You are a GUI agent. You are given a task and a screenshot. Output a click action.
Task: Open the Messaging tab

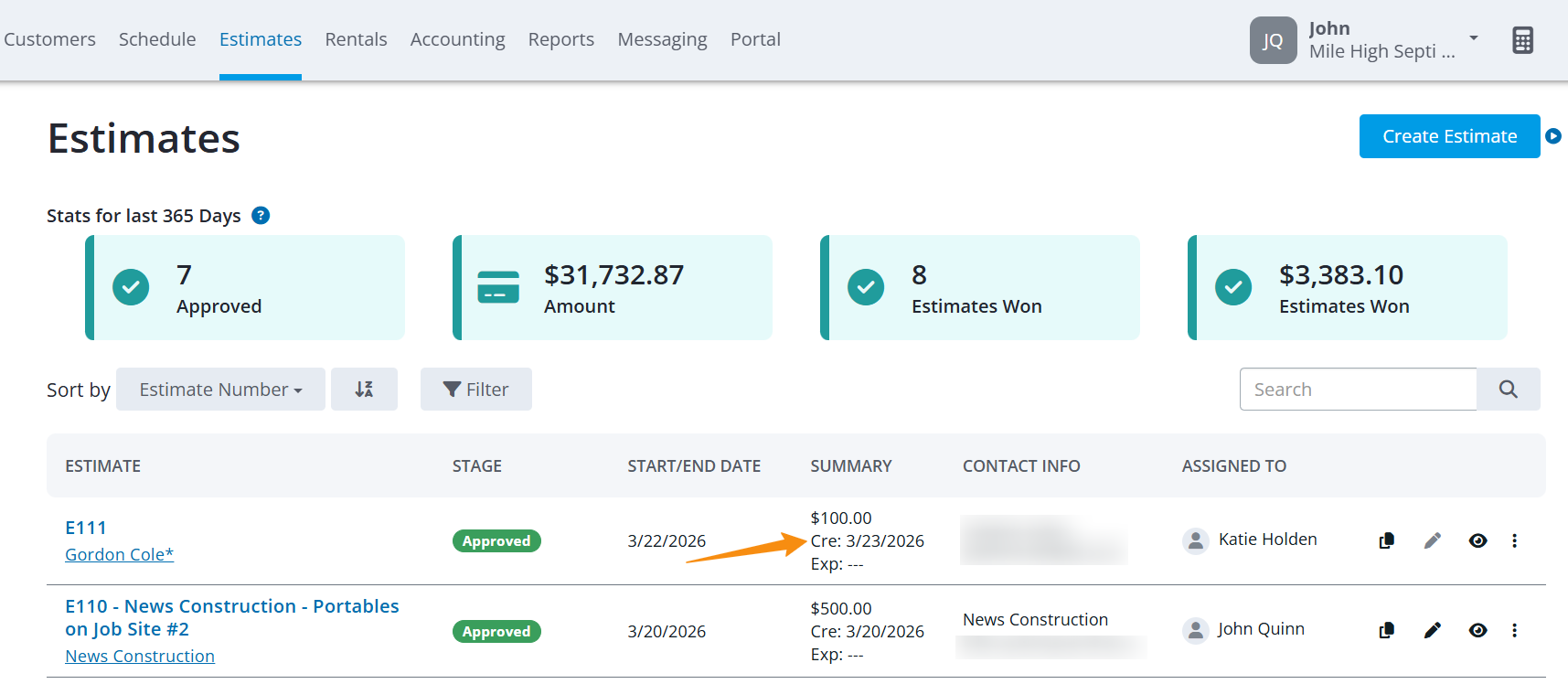662,39
